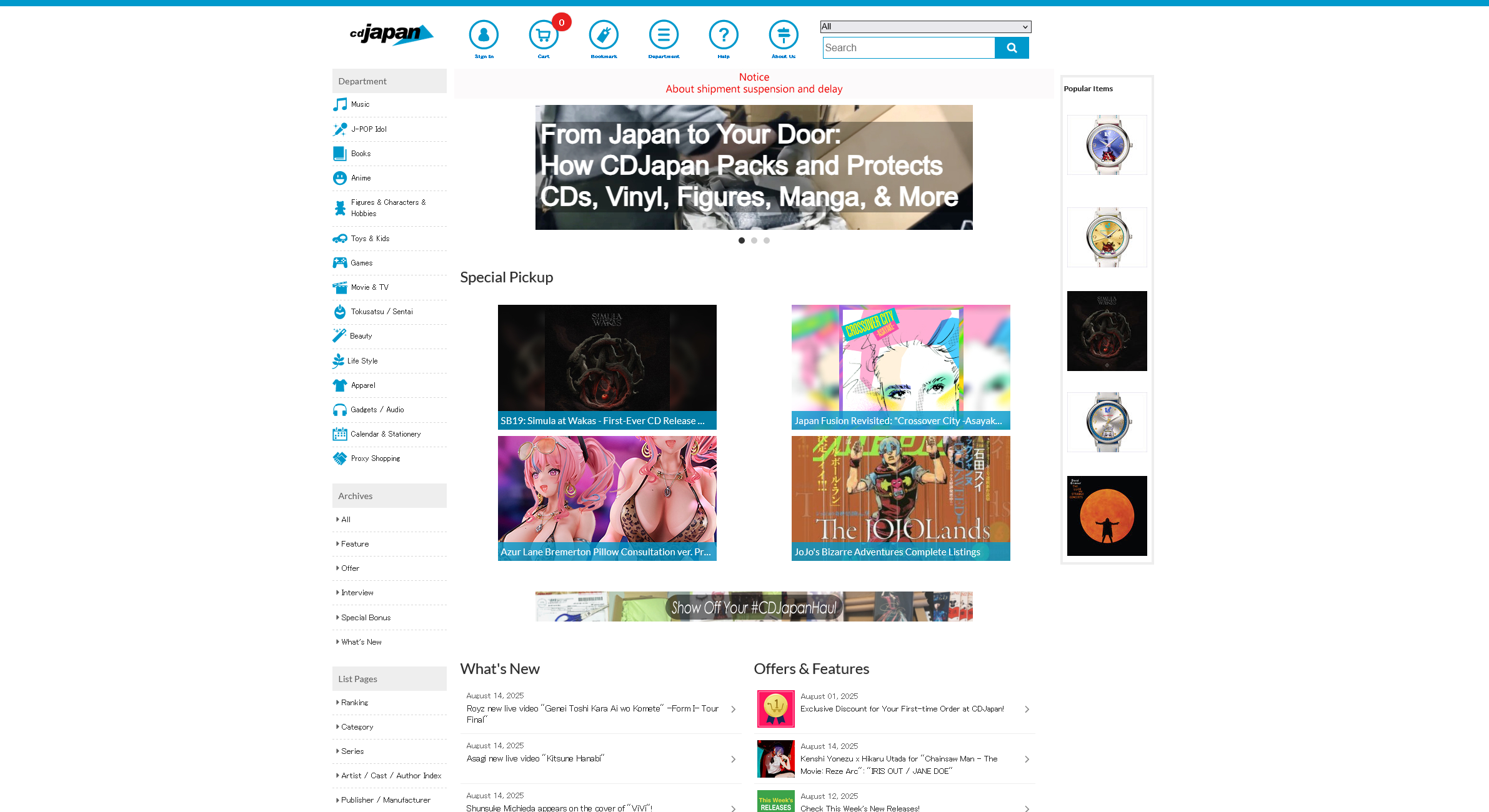Screen dimensions: 1489x812
Task: Click the Apparel t-shirt icon
Action: 340,385
